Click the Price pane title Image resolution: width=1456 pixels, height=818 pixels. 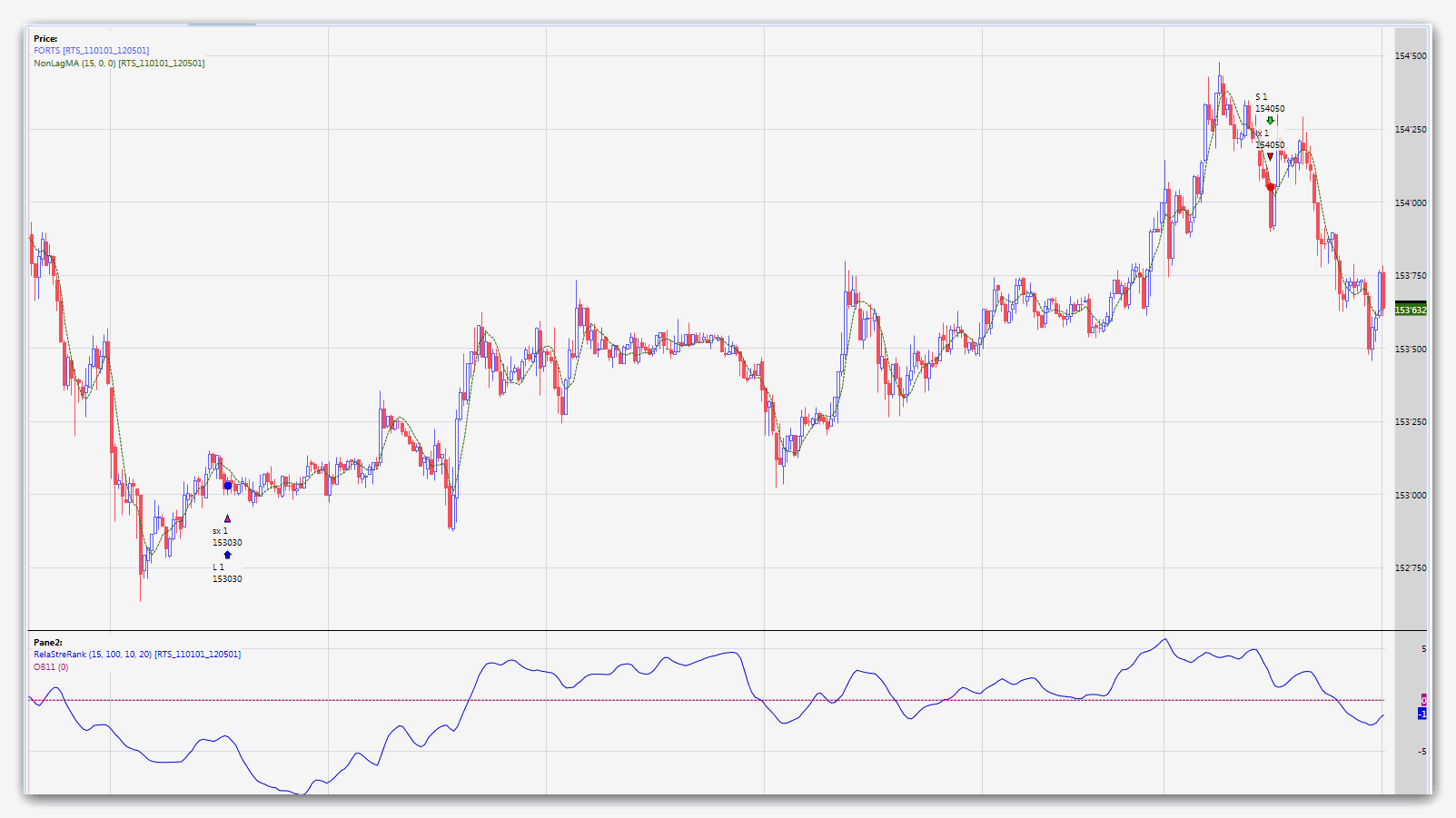tap(45, 39)
